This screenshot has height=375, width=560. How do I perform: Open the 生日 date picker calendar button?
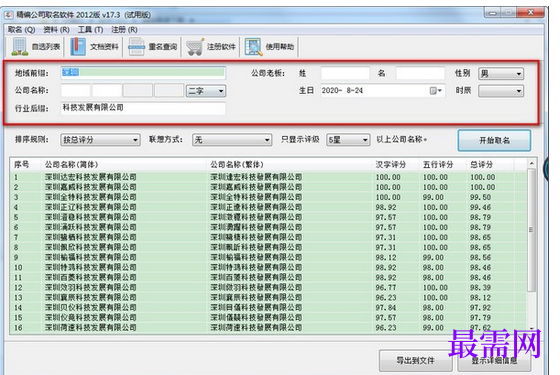coord(436,91)
